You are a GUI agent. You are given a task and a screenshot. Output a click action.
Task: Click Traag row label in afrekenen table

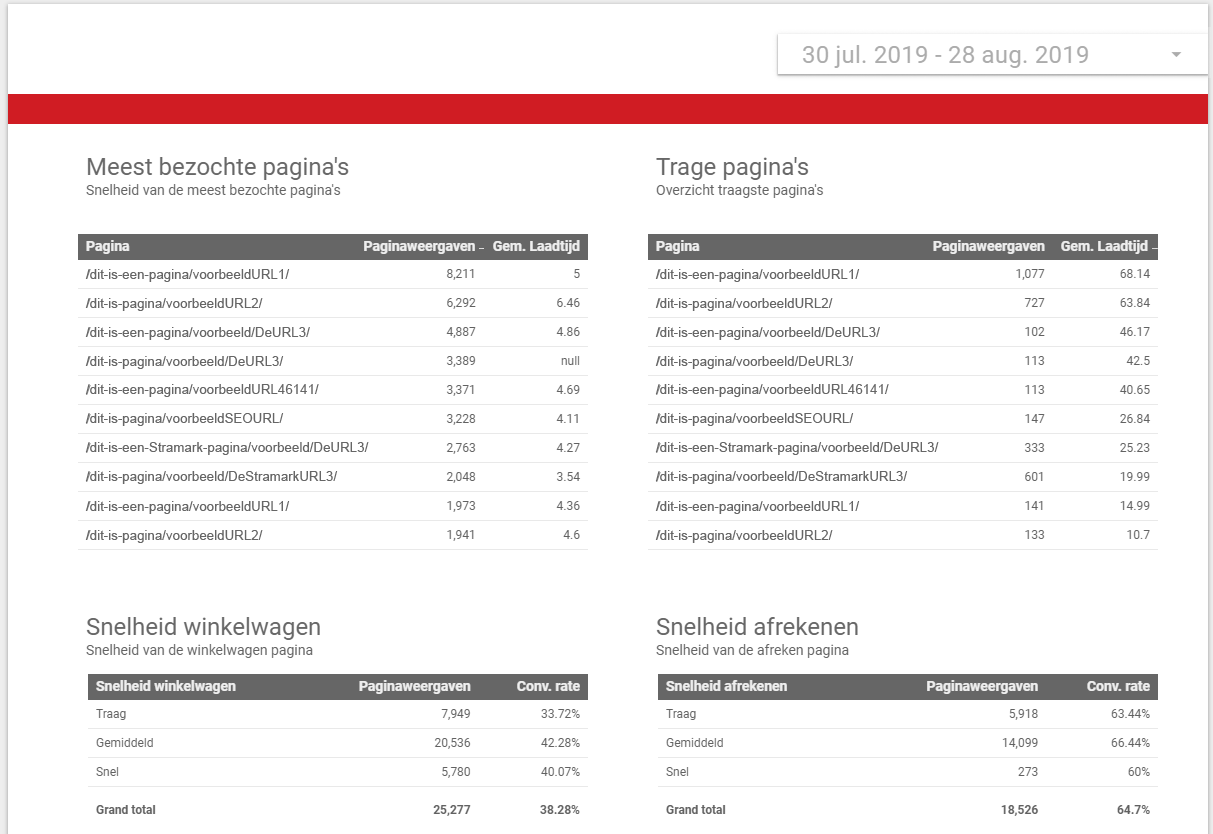click(x=681, y=714)
